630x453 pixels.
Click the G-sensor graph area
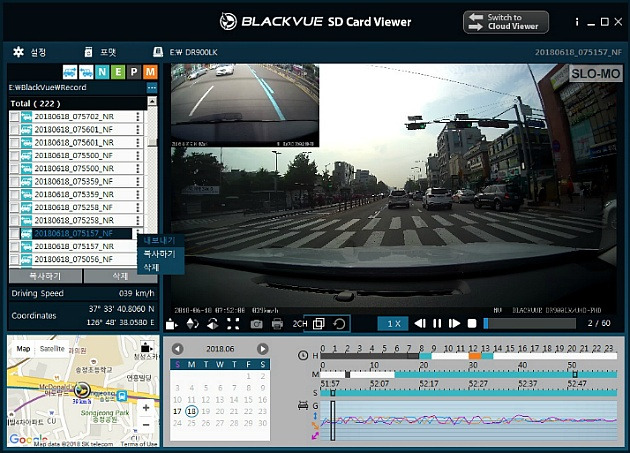(468, 421)
